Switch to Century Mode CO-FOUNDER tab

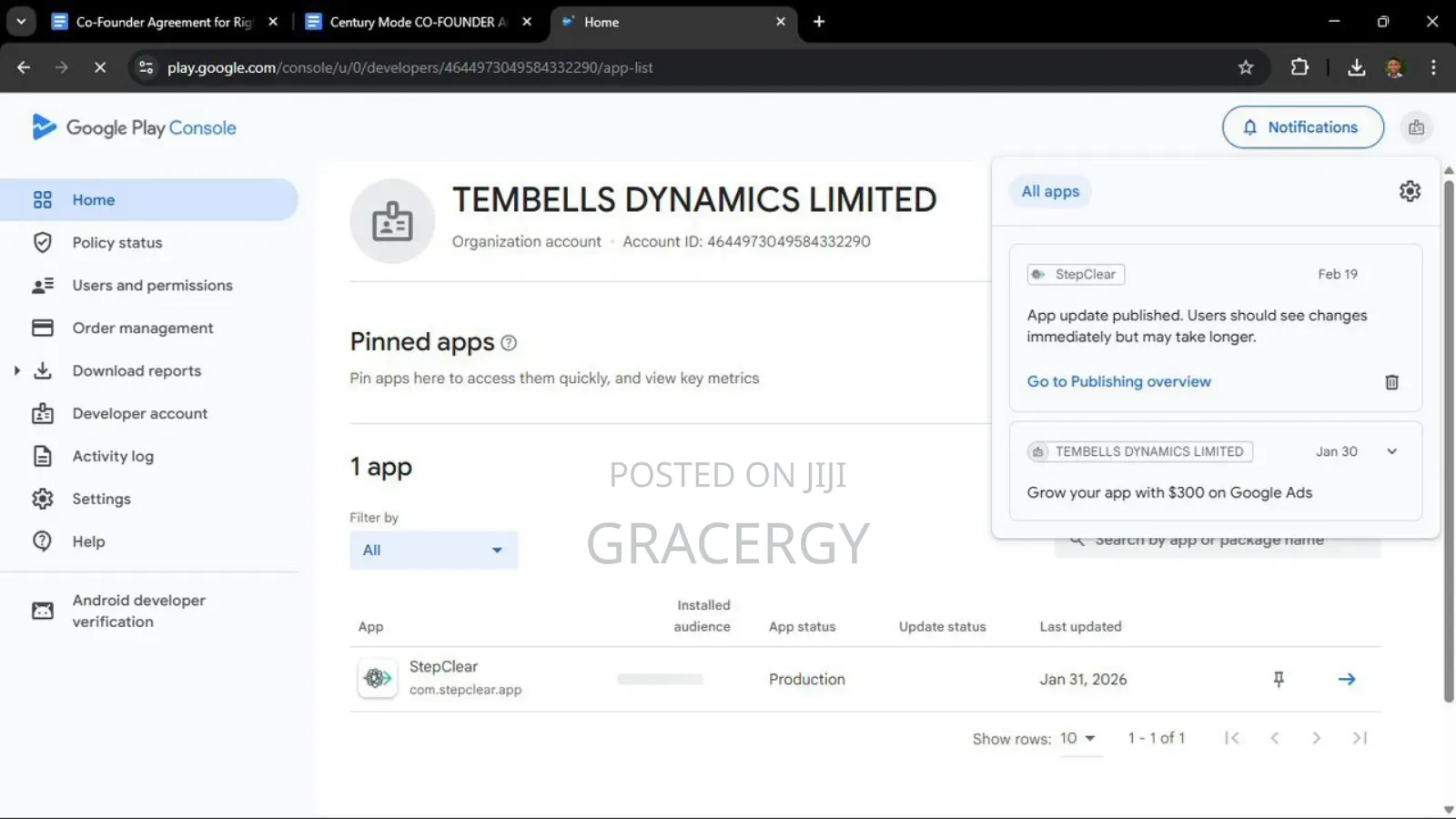point(419,22)
